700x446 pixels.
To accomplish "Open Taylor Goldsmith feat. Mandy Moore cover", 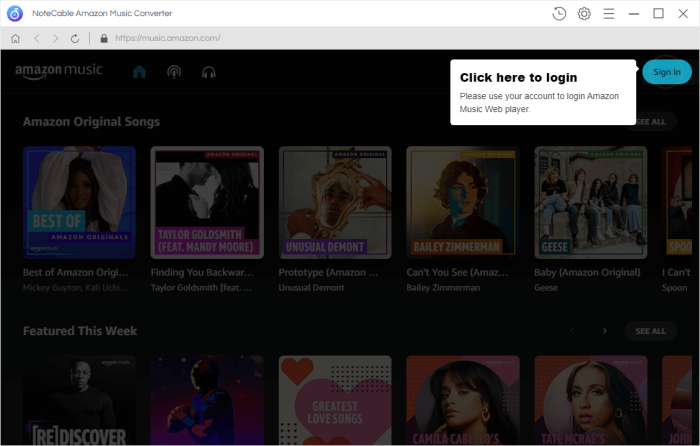I will coord(207,202).
